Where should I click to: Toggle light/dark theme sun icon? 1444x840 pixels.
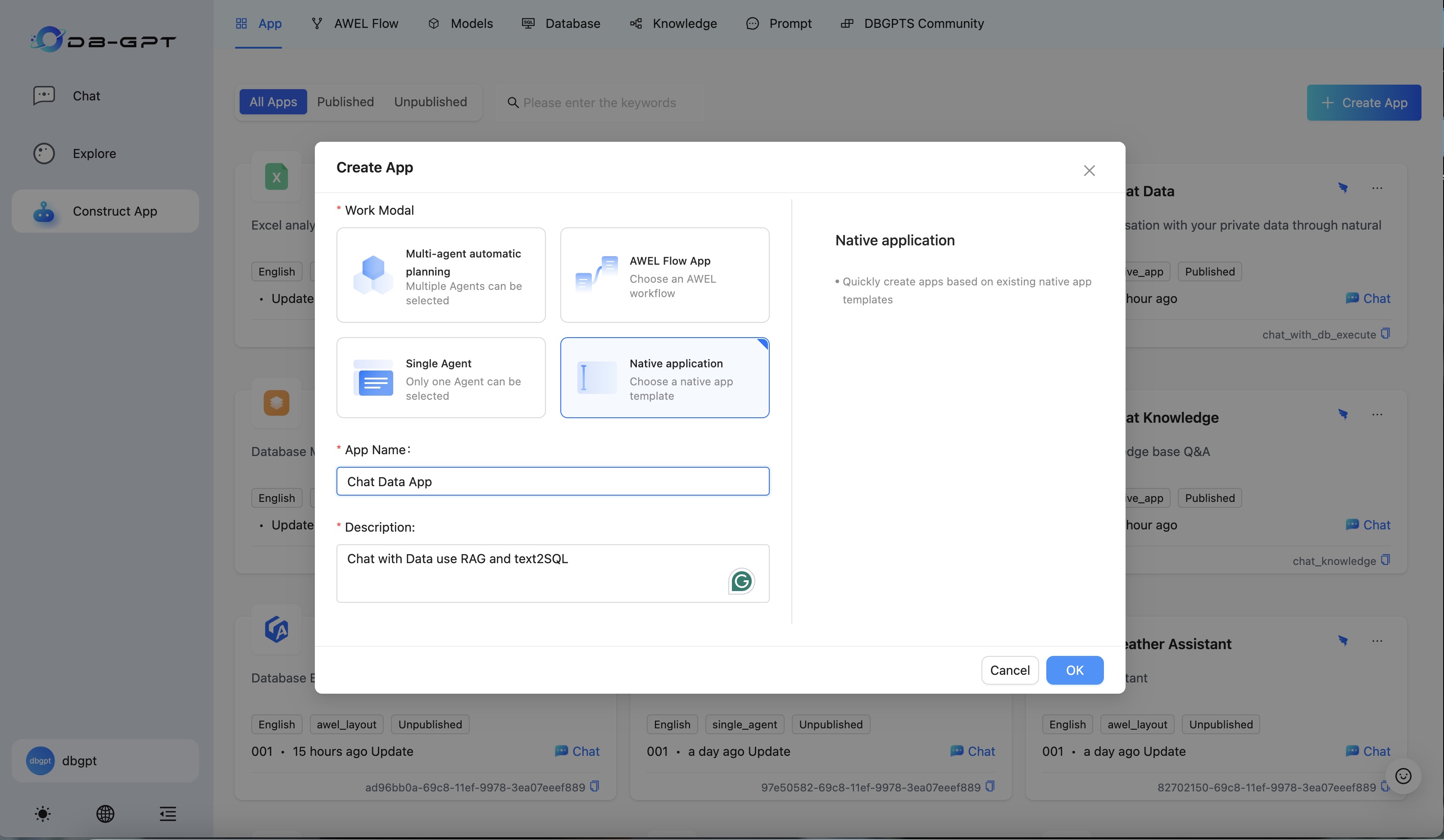click(x=42, y=813)
